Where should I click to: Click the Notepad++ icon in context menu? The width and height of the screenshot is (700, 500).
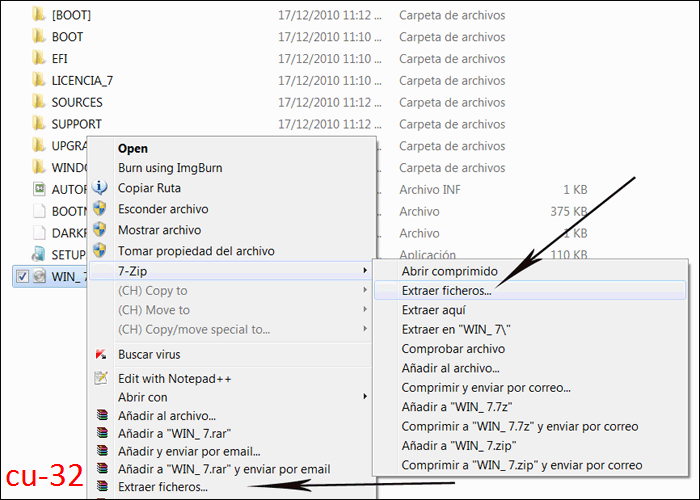coord(101,378)
